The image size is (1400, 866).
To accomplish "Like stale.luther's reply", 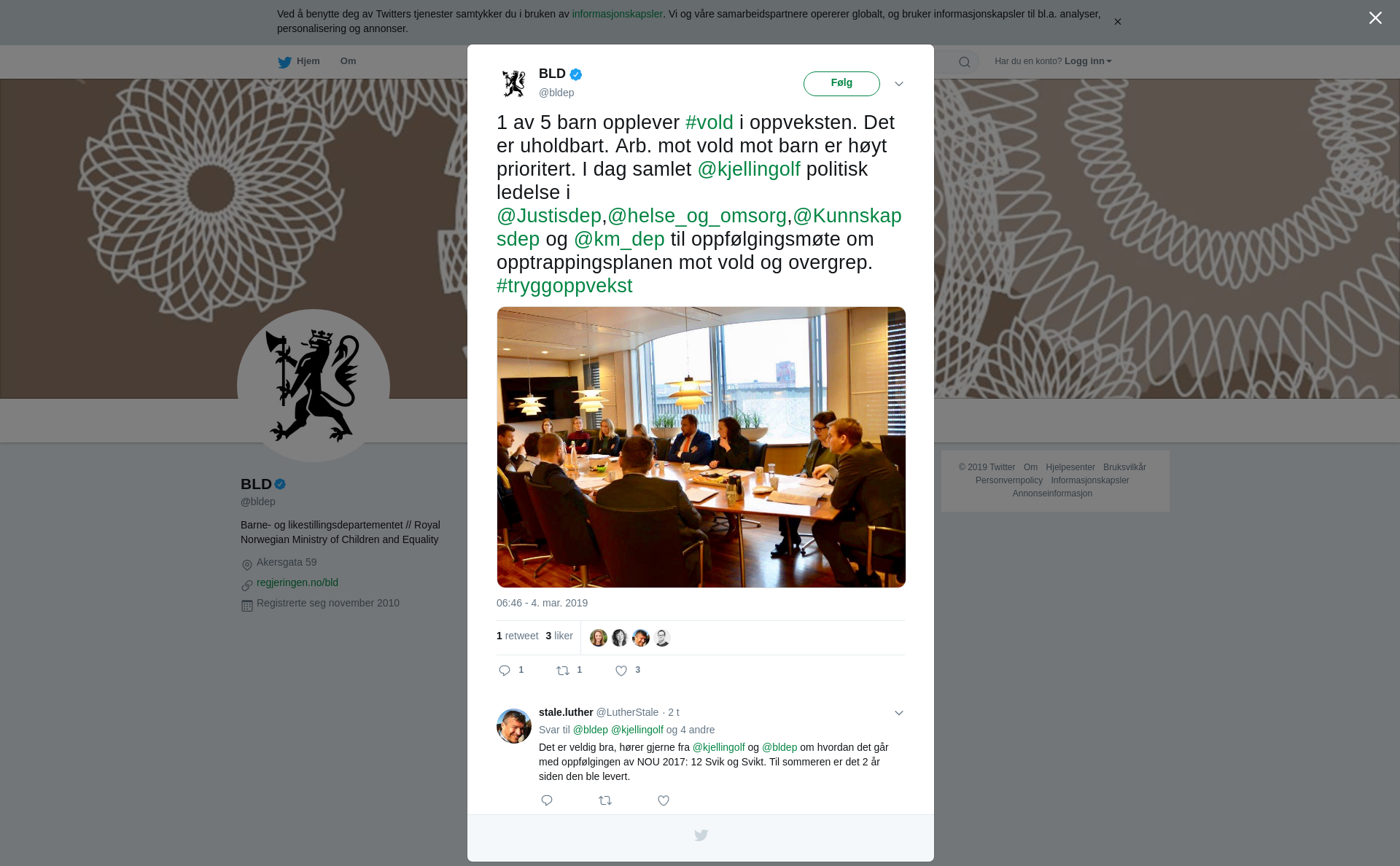I will (664, 800).
